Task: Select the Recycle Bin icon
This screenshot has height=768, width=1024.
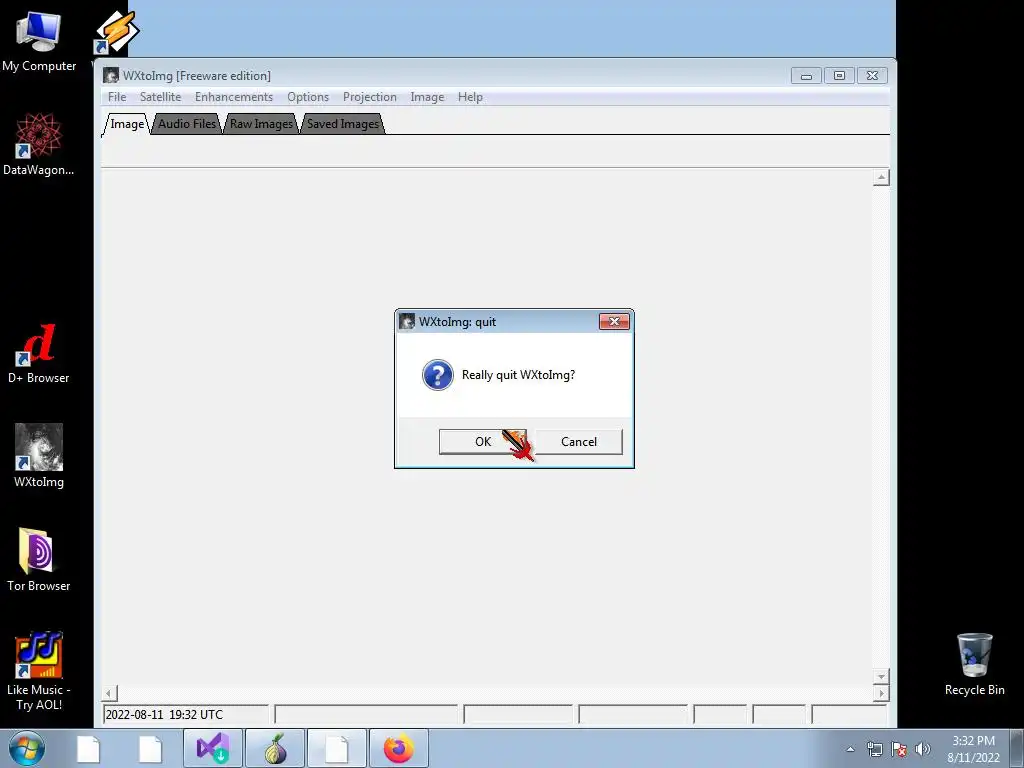Action: 974,664
